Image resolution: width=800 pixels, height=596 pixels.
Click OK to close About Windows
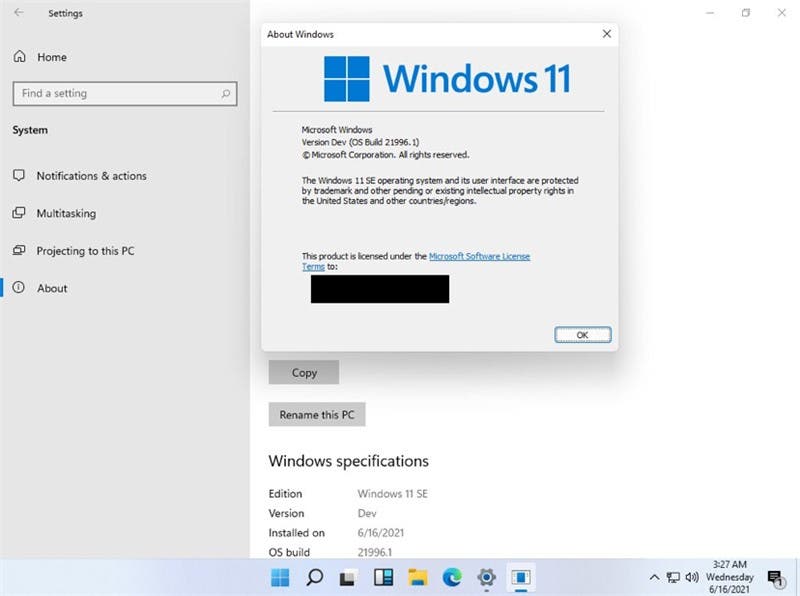pos(583,334)
